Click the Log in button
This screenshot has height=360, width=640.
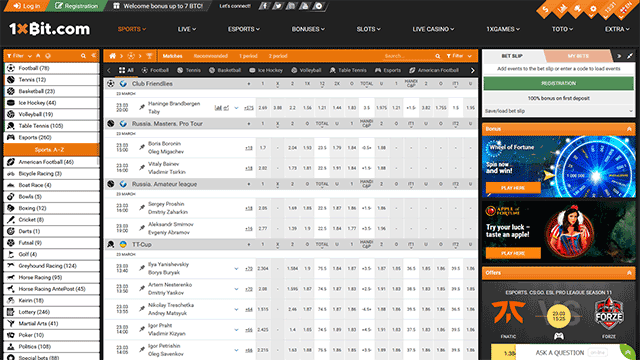27,6
